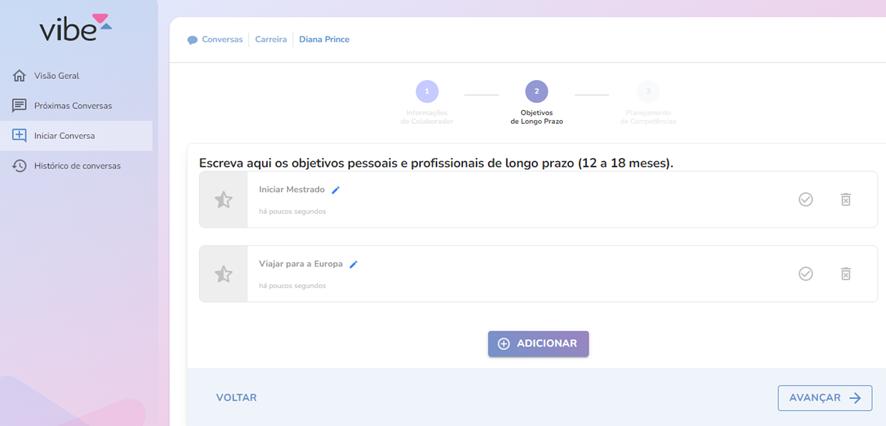Click the Conversas breadcrumb link
The width and height of the screenshot is (886, 426).
(x=221, y=40)
